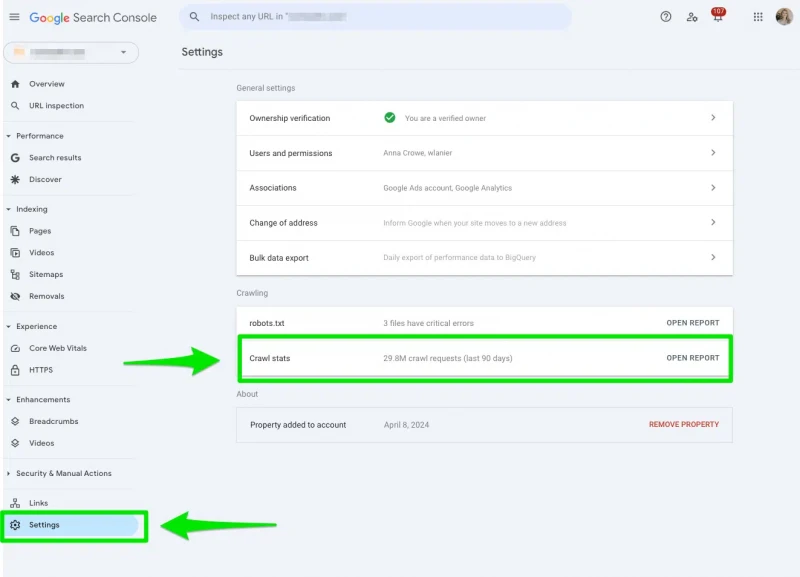Collapse the Performance section
This screenshot has height=577, width=800.
8,136
